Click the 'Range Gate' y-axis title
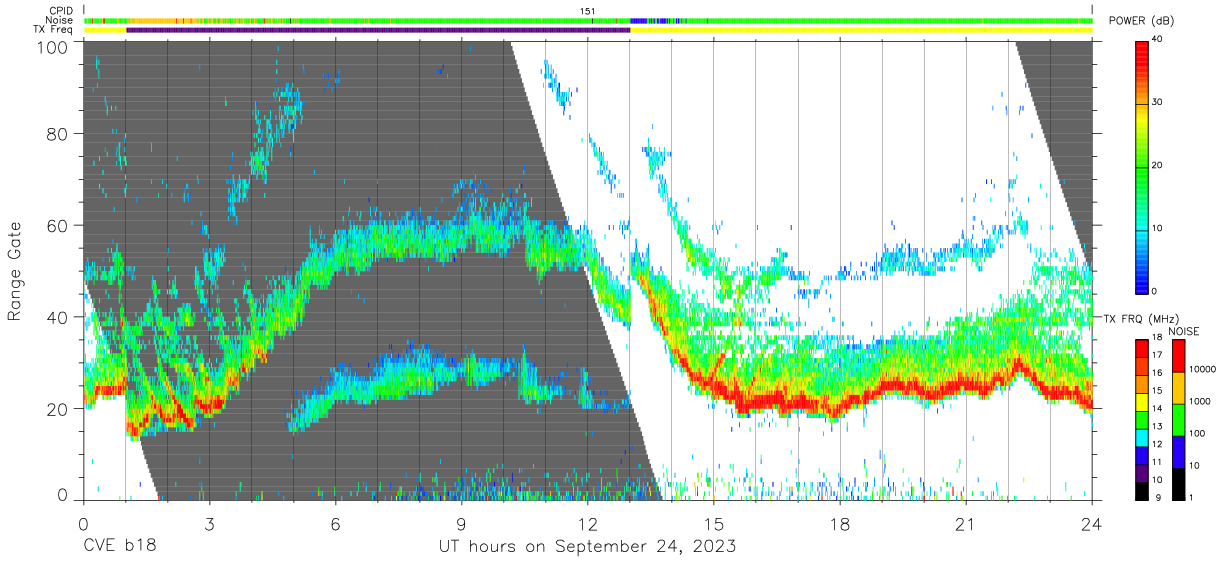This screenshot has width=1228, height=567. coord(15,272)
